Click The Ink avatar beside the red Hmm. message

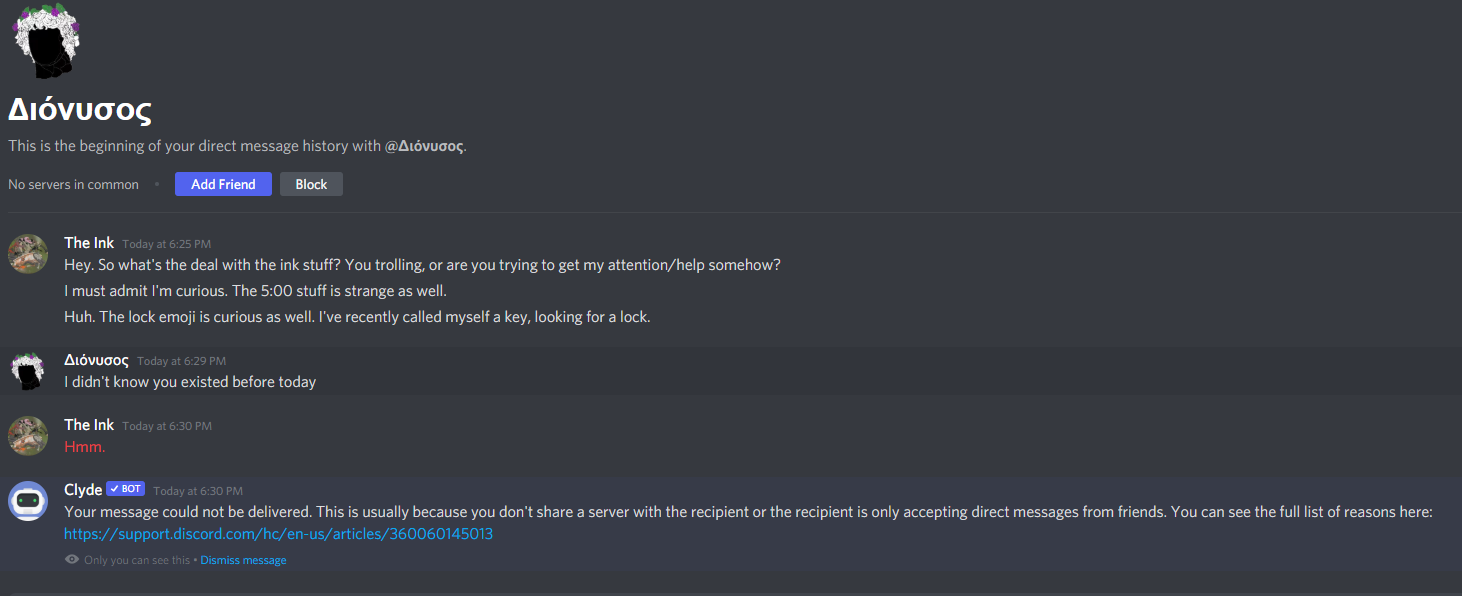pos(28,436)
